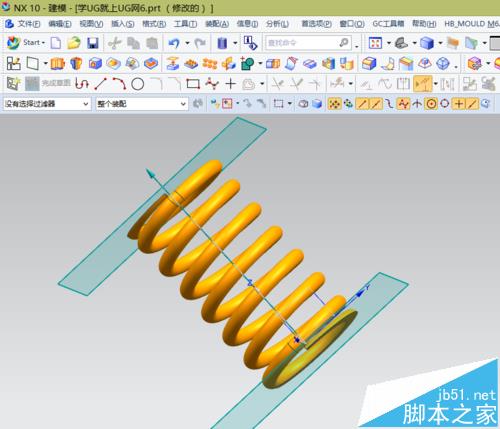500x429 pixels.
Task: Select the Studio Spline tool
Action: pyautogui.click(x=212, y=84)
